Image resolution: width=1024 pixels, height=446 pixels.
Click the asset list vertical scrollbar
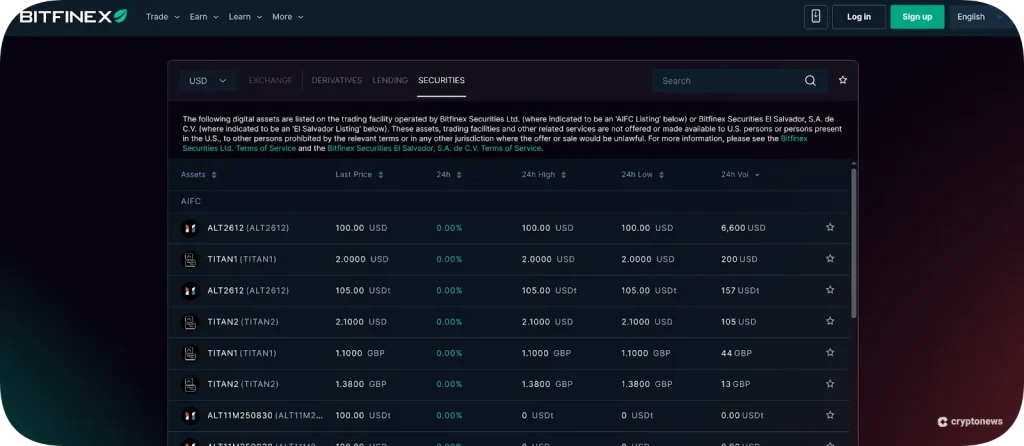[x=854, y=243]
